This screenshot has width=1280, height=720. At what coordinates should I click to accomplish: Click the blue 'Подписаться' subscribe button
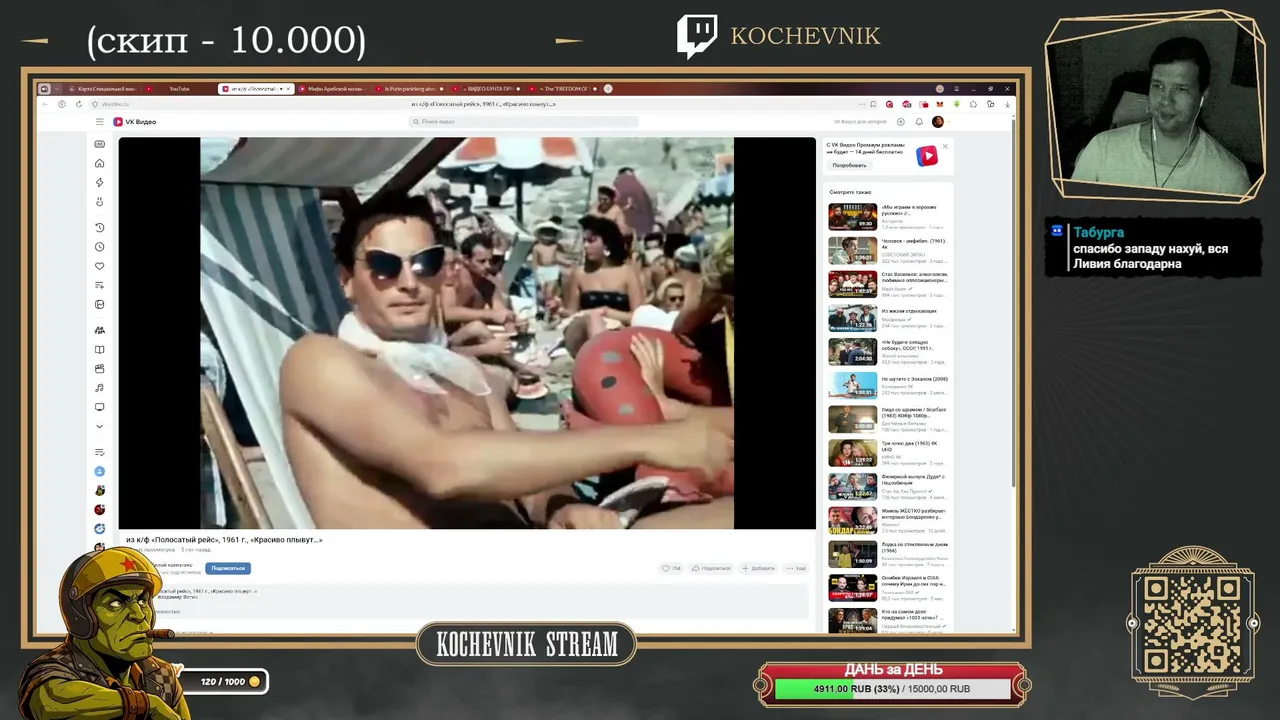point(228,568)
